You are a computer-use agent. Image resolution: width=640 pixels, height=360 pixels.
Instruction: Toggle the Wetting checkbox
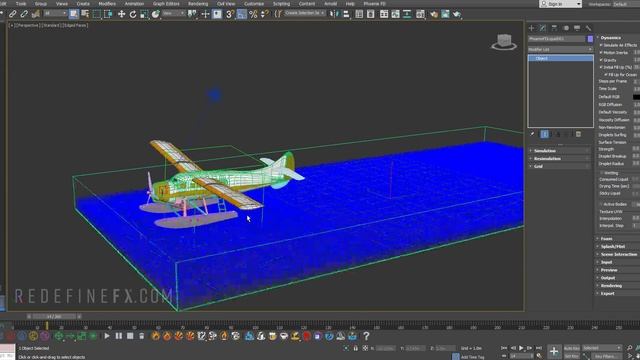tap(601, 173)
